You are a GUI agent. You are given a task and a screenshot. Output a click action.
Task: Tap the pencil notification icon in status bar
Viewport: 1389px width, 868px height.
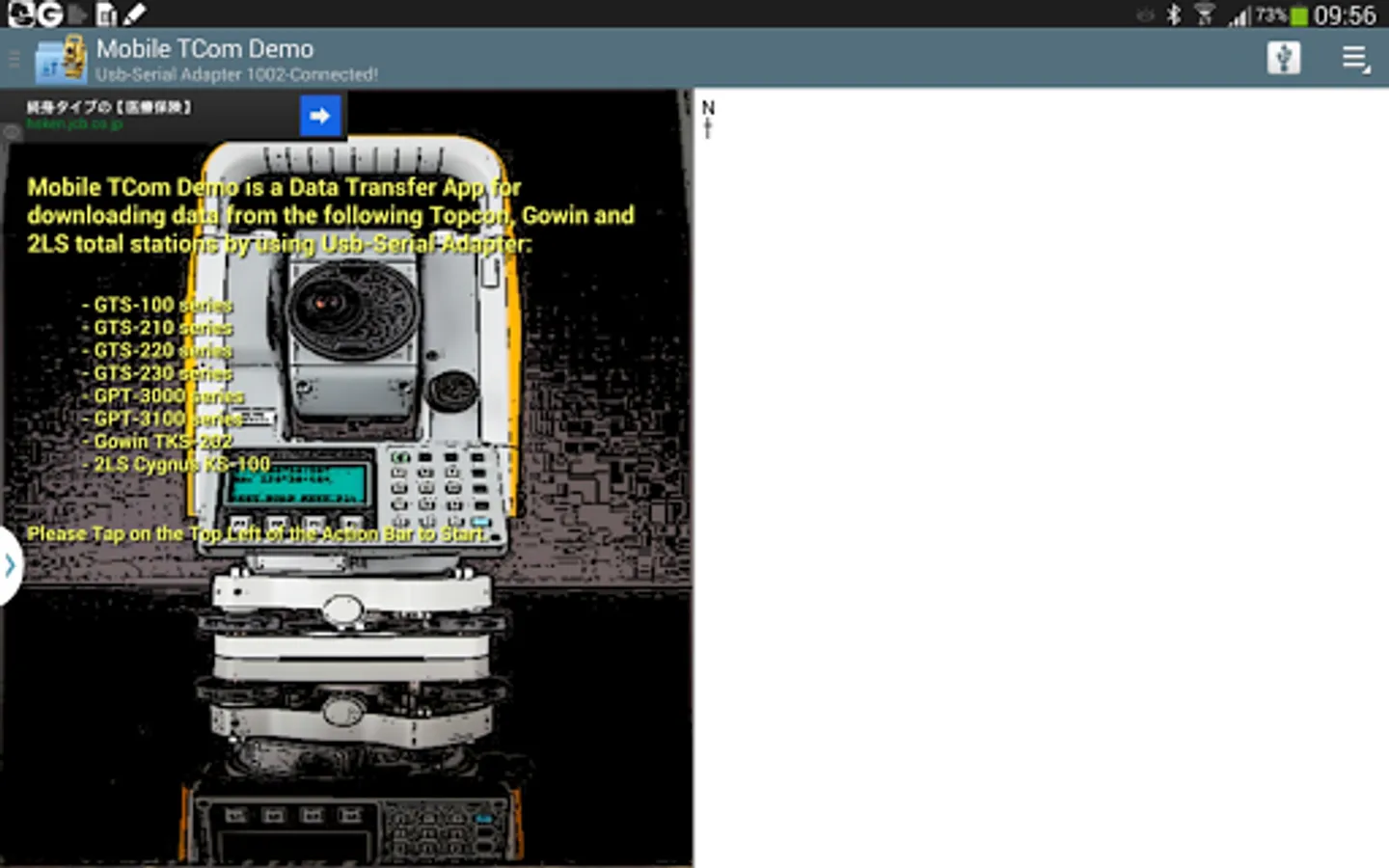135,14
